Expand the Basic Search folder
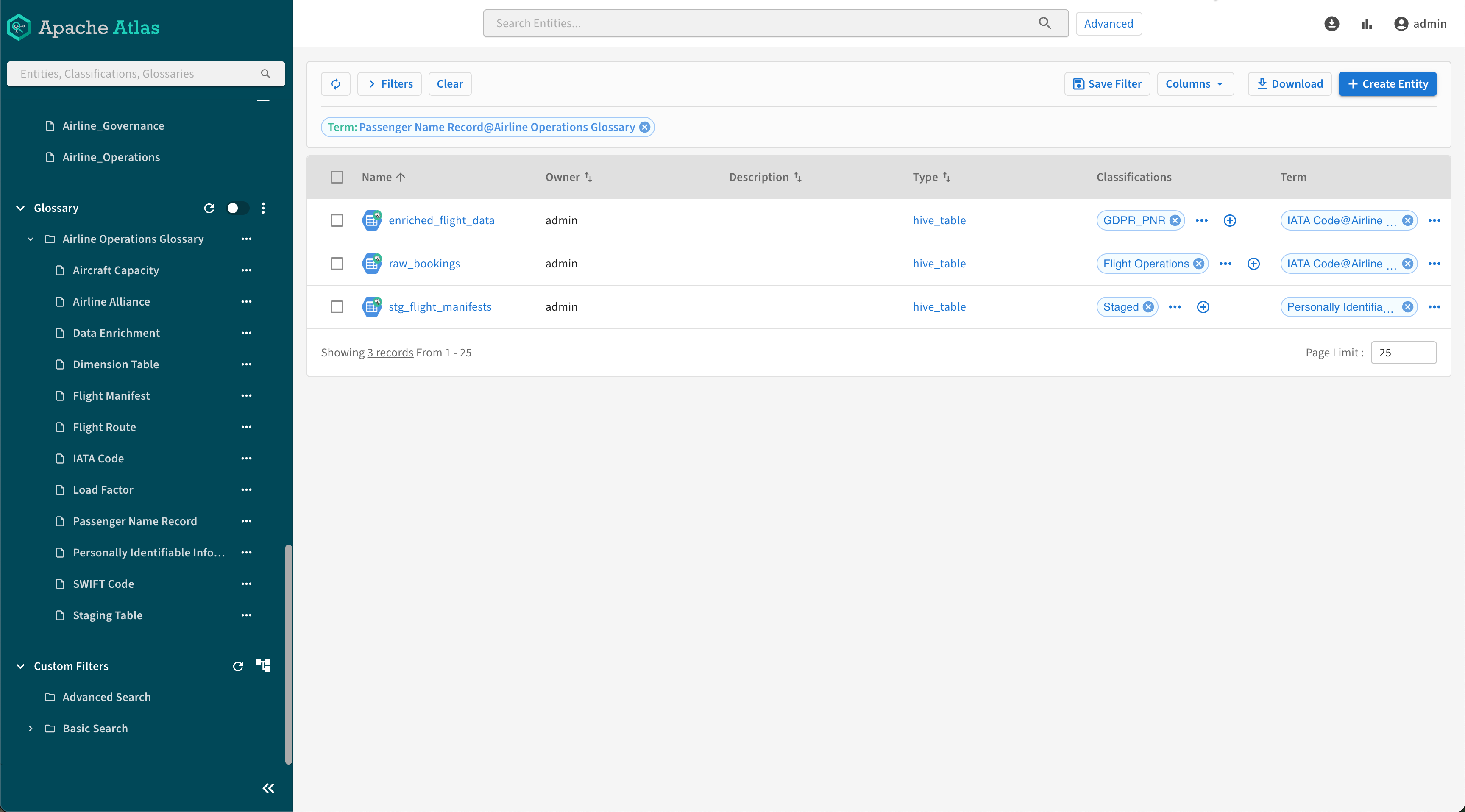The image size is (1465, 812). pyautogui.click(x=31, y=729)
